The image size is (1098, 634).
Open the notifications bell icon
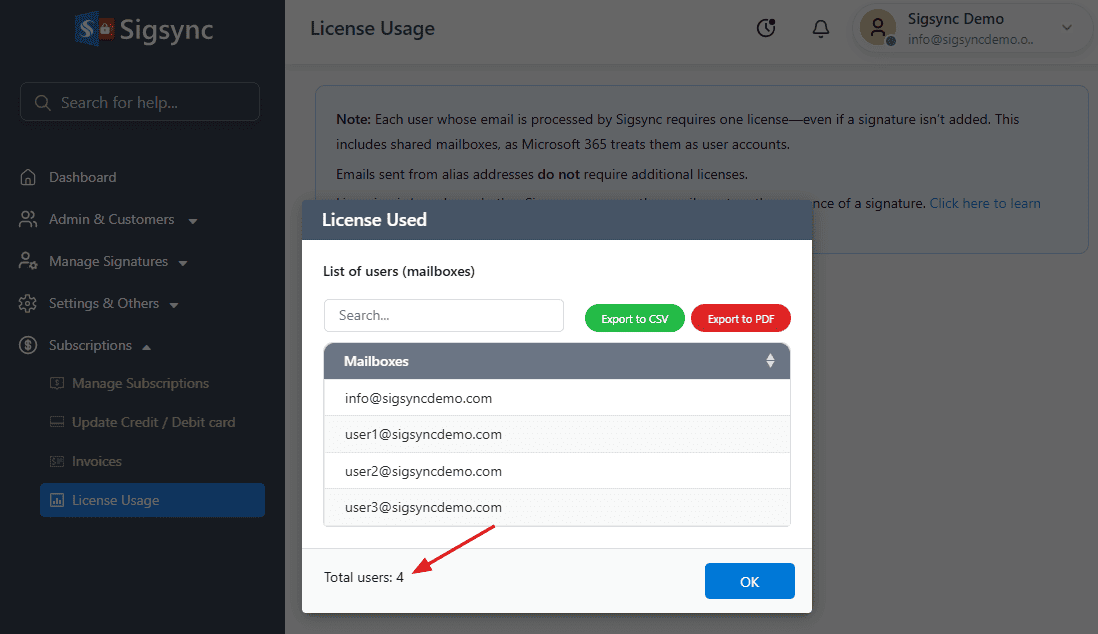(821, 29)
